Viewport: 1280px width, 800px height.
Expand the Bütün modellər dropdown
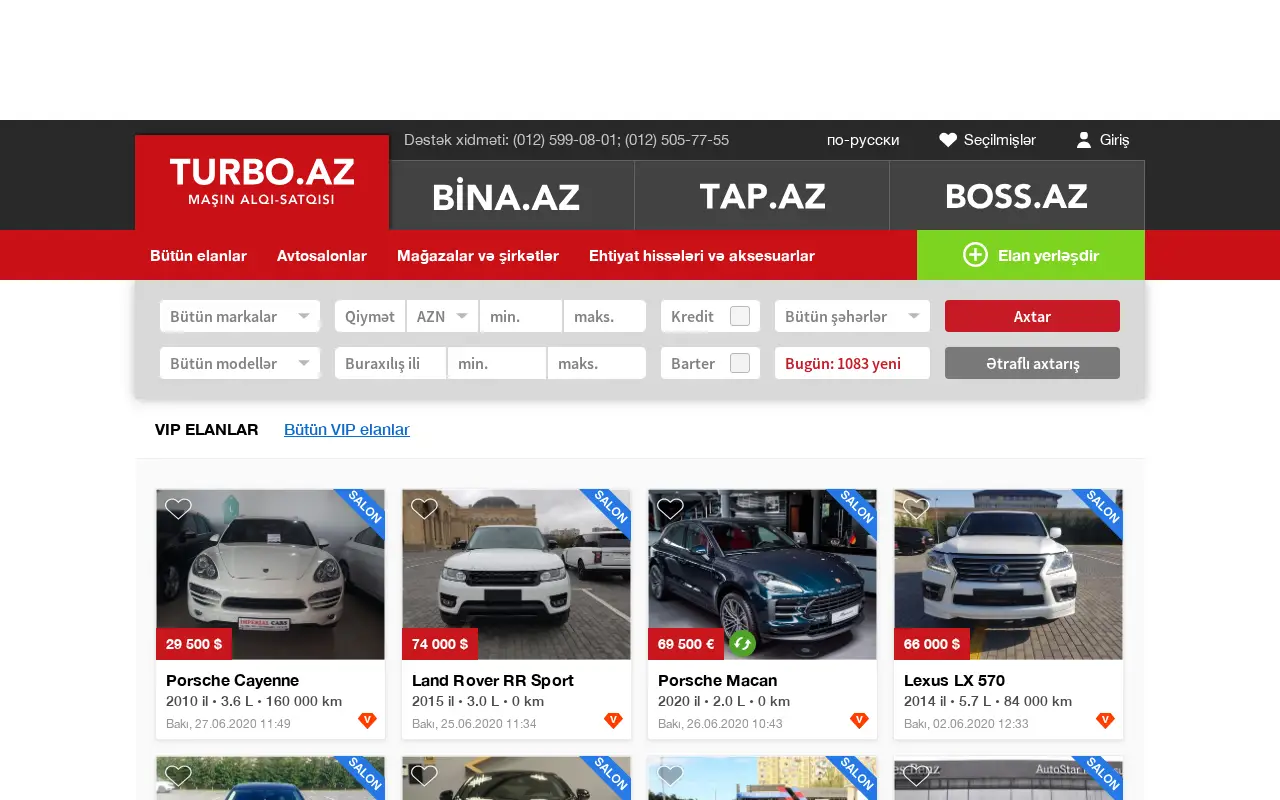click(240, 363)
